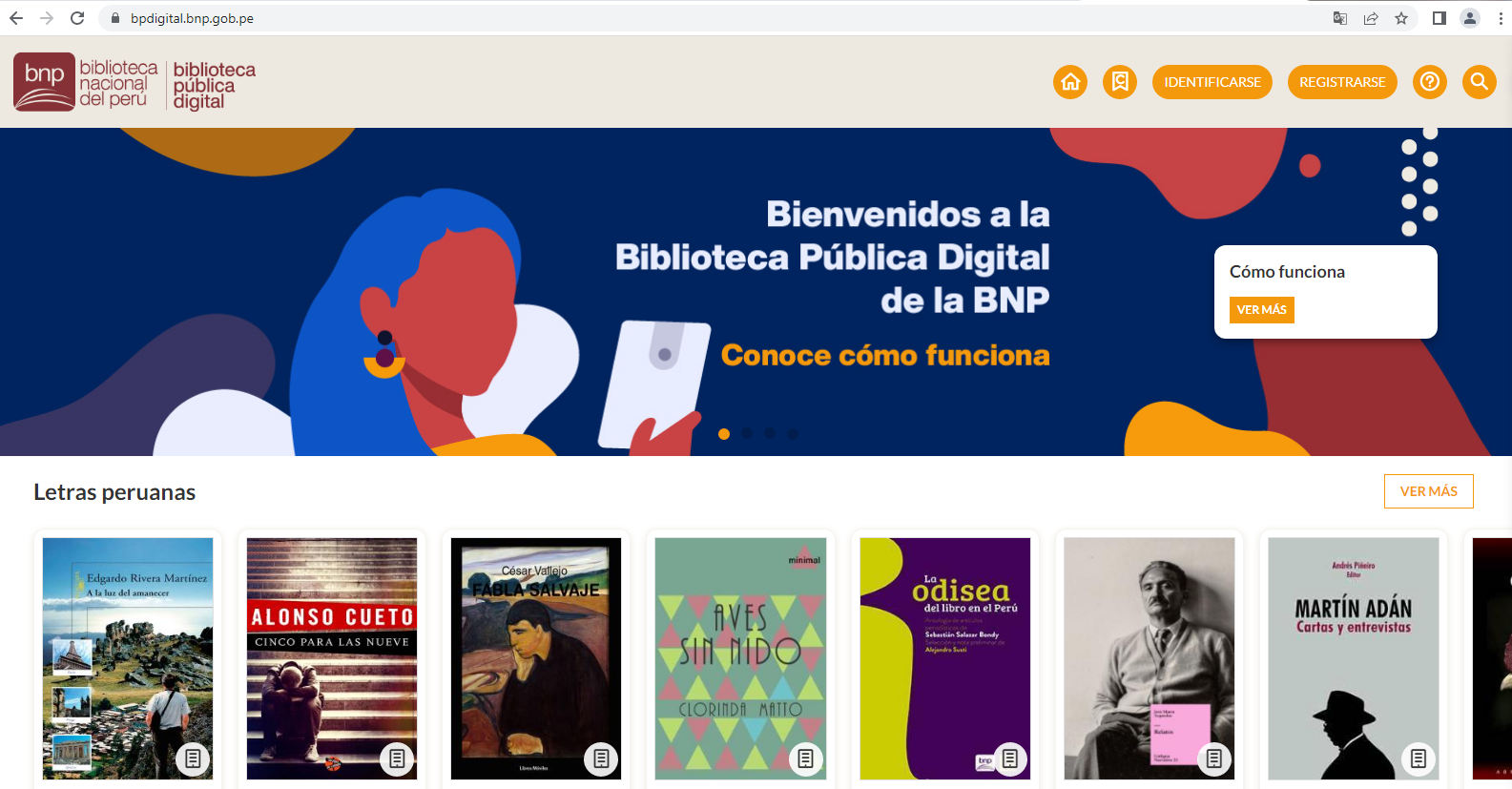
Task: Click VER MÁS in Cómo funciona card
Action: [1262, 310]
